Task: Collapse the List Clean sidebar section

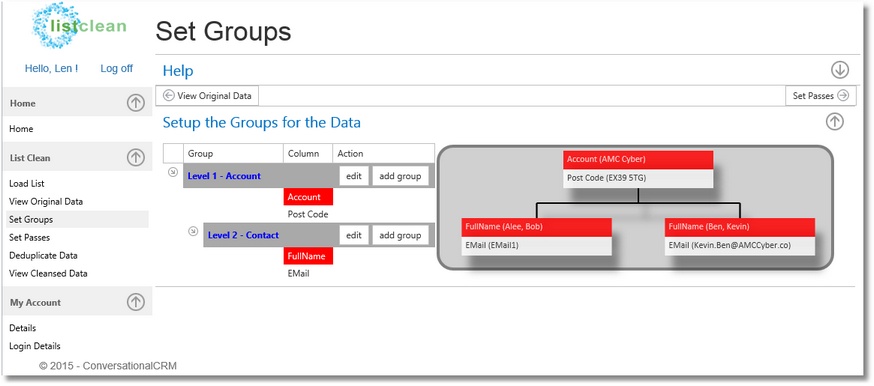Action: pos(135,158)
